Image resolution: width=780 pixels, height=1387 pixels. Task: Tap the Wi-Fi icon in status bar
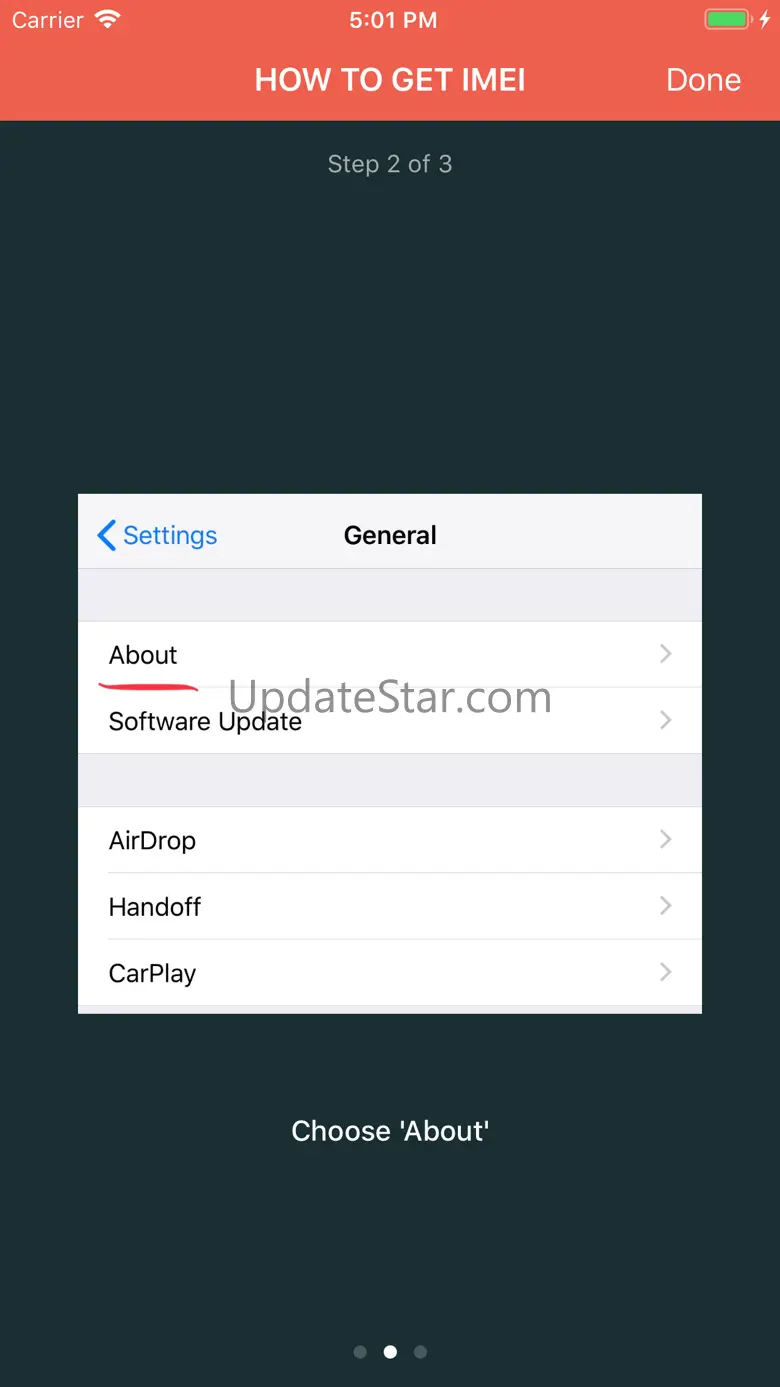pos(106,20)
